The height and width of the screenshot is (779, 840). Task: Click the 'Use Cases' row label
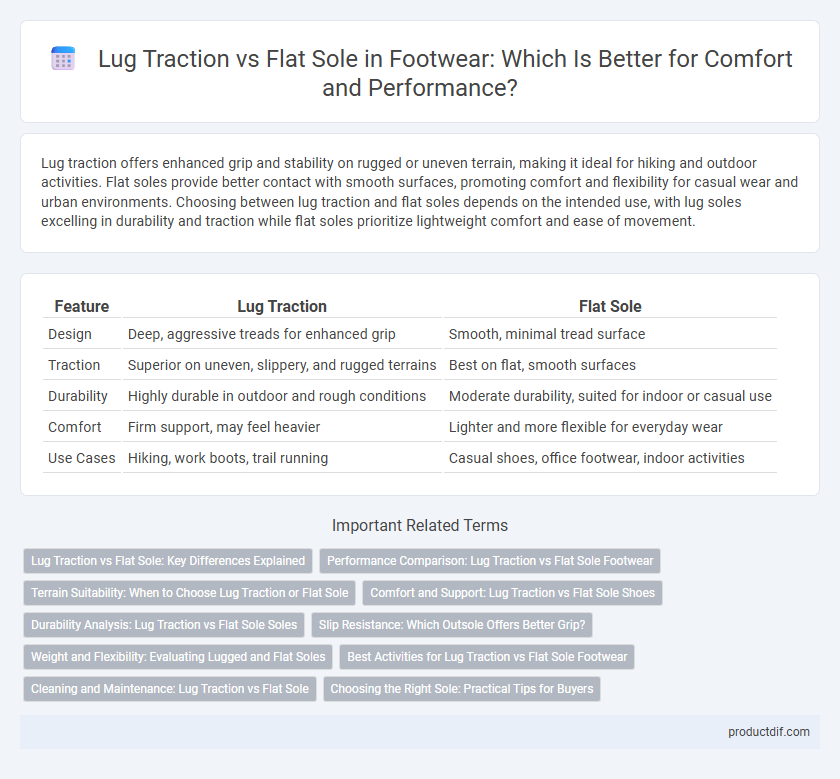[81, 458]
